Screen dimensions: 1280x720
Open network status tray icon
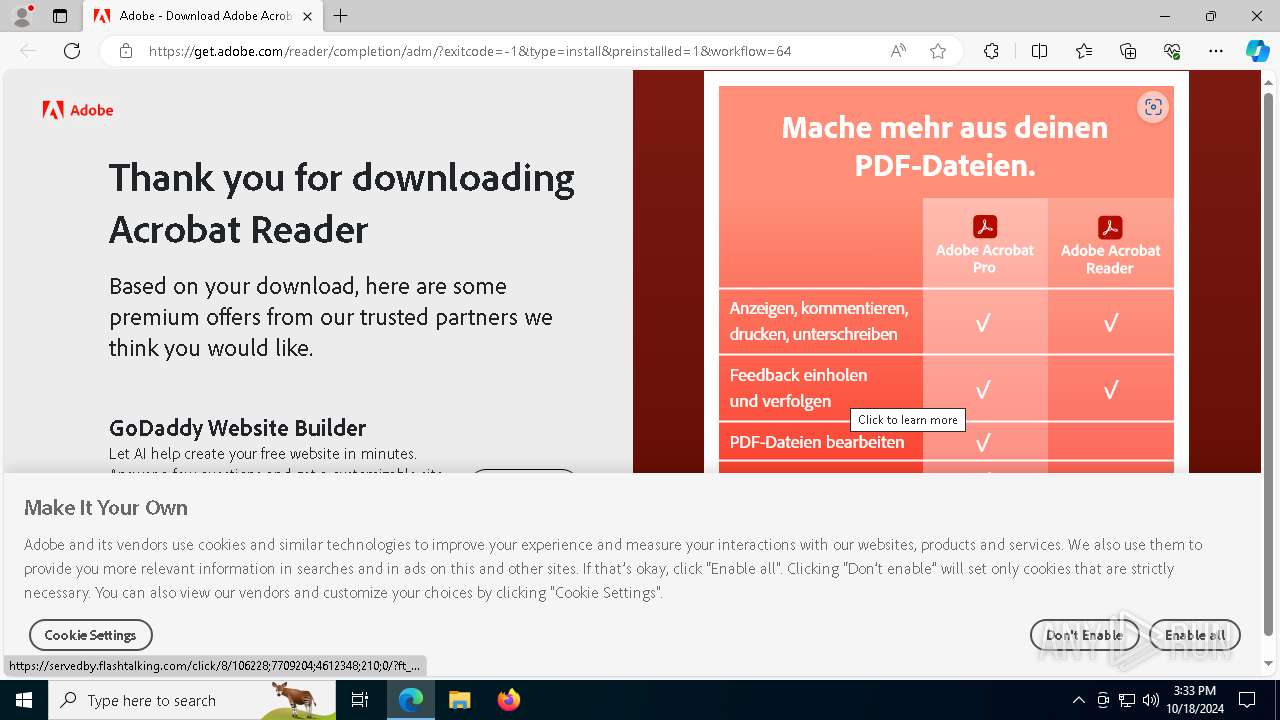tap(1127, 700)
